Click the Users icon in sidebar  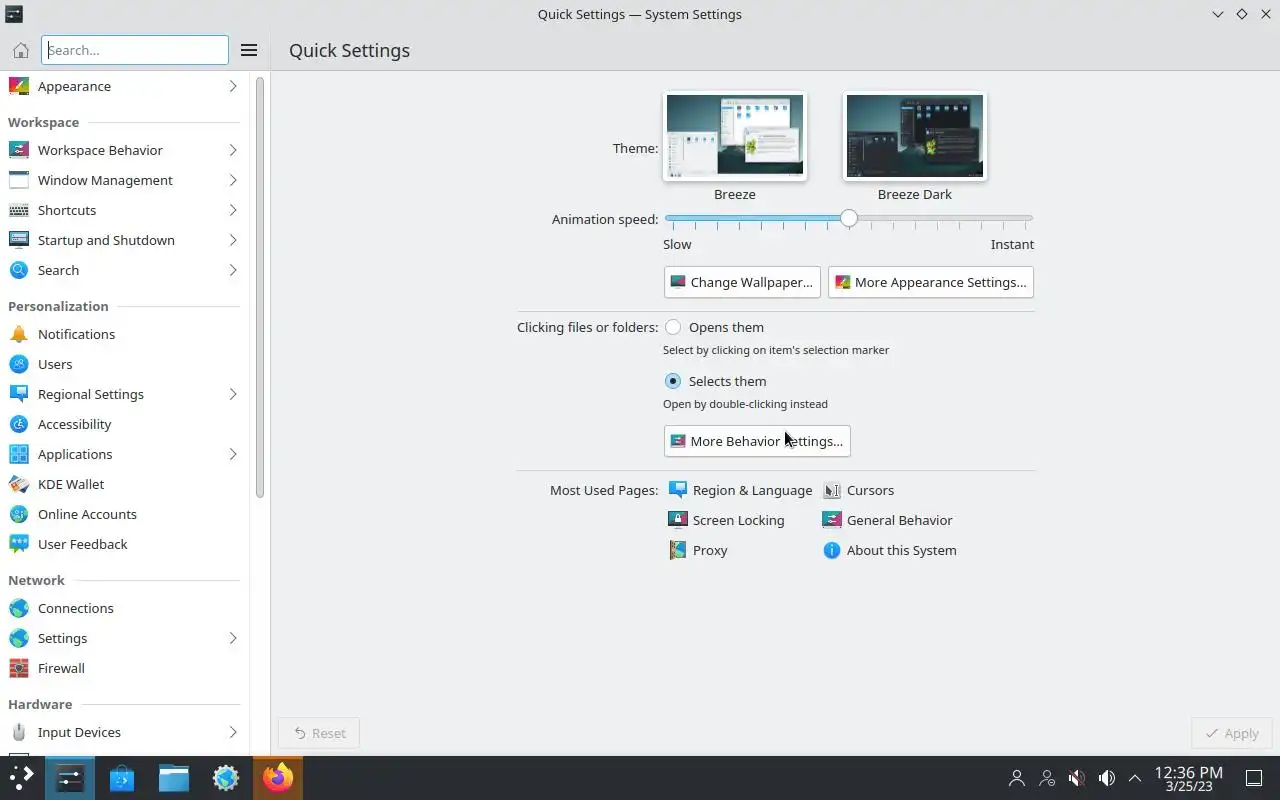(x=19, y=364)
